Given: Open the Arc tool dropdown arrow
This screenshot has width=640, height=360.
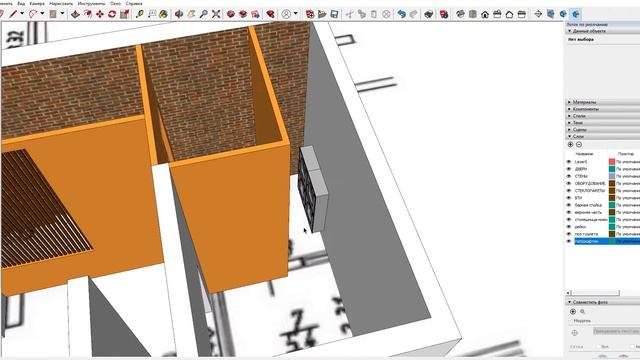Looking at the screenshot, I should tap(42, 14).
